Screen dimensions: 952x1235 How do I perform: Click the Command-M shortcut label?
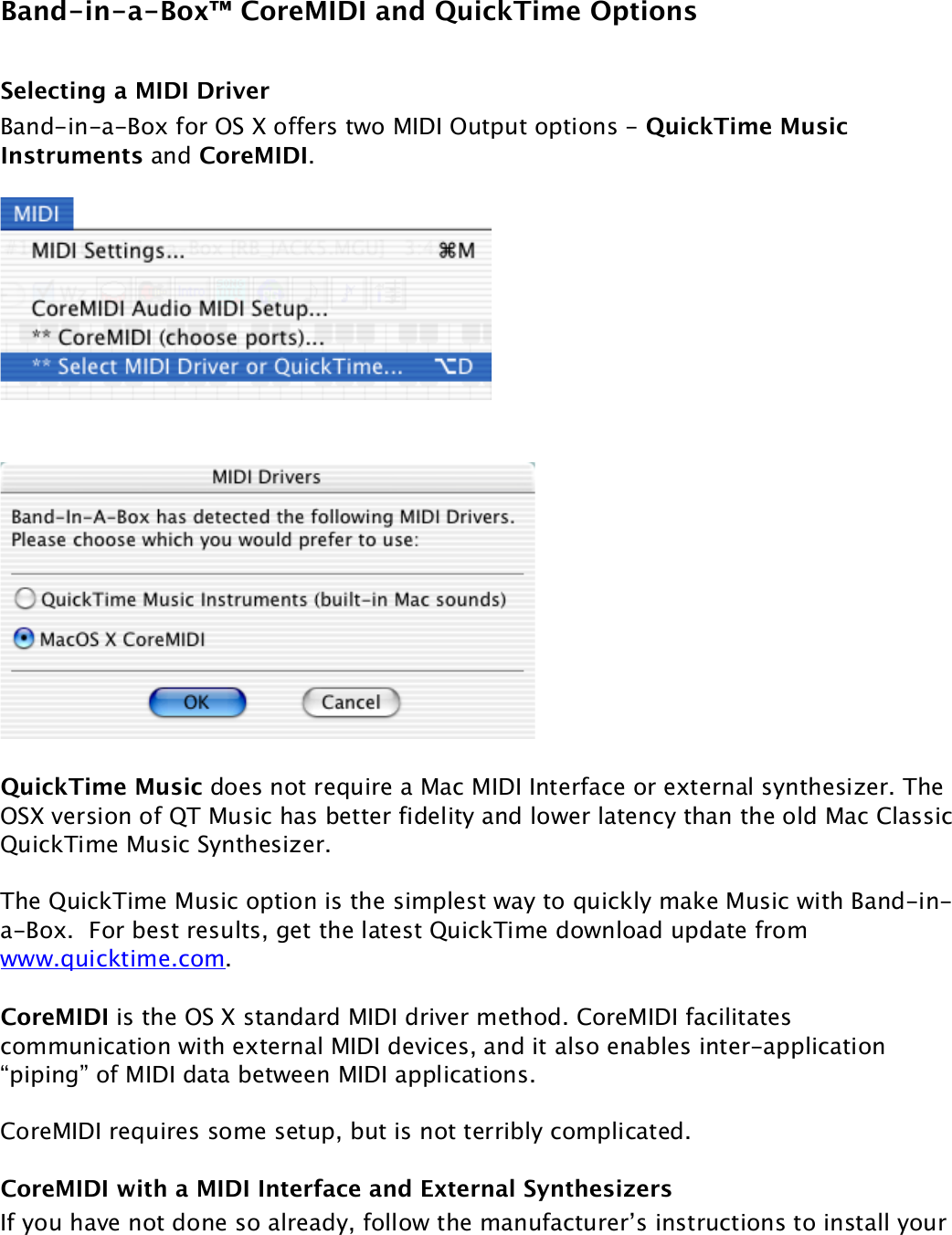click(x=457, y=250)
